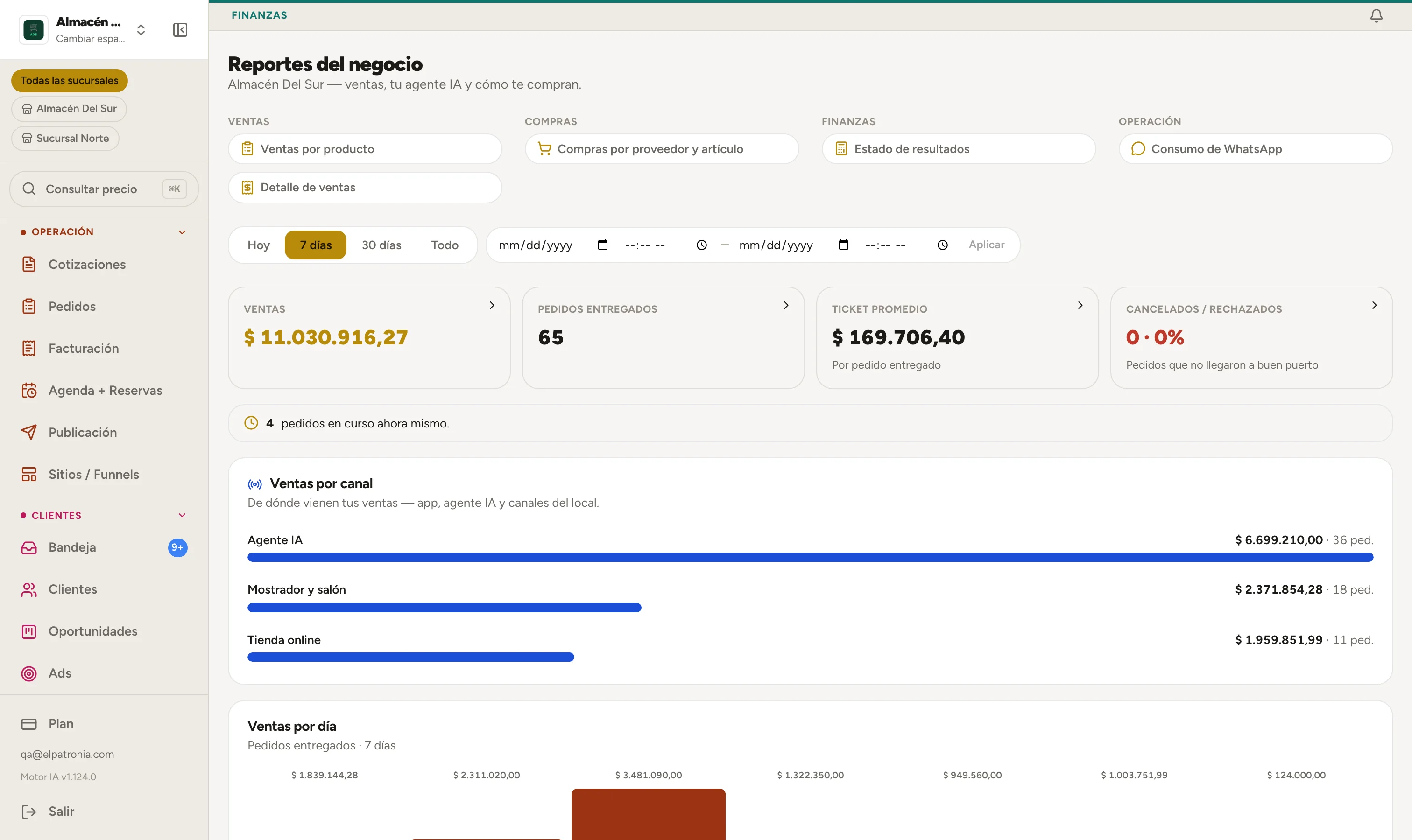The width and height of the screenshot is (1412, 840).
Task: Go to Pedidos in sidebar
Action: pos(104,306)
